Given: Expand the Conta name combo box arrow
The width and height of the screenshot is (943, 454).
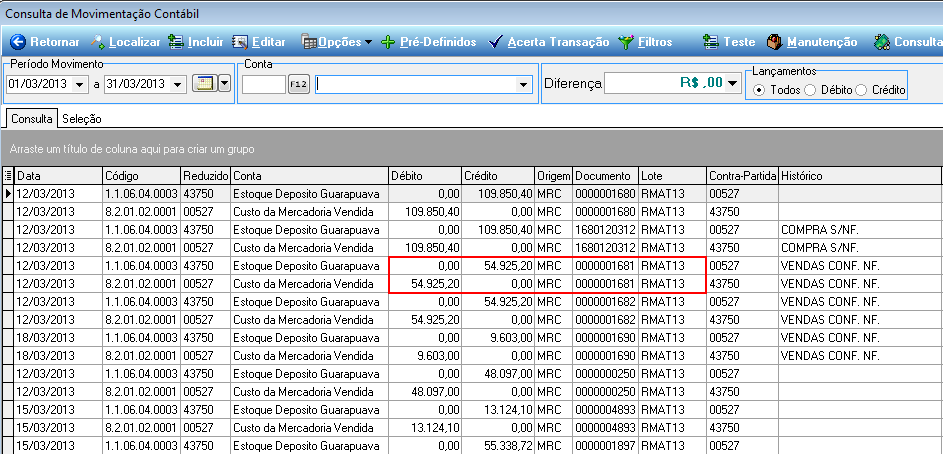Looking at the screenshot, I should (x=522, y=85).
